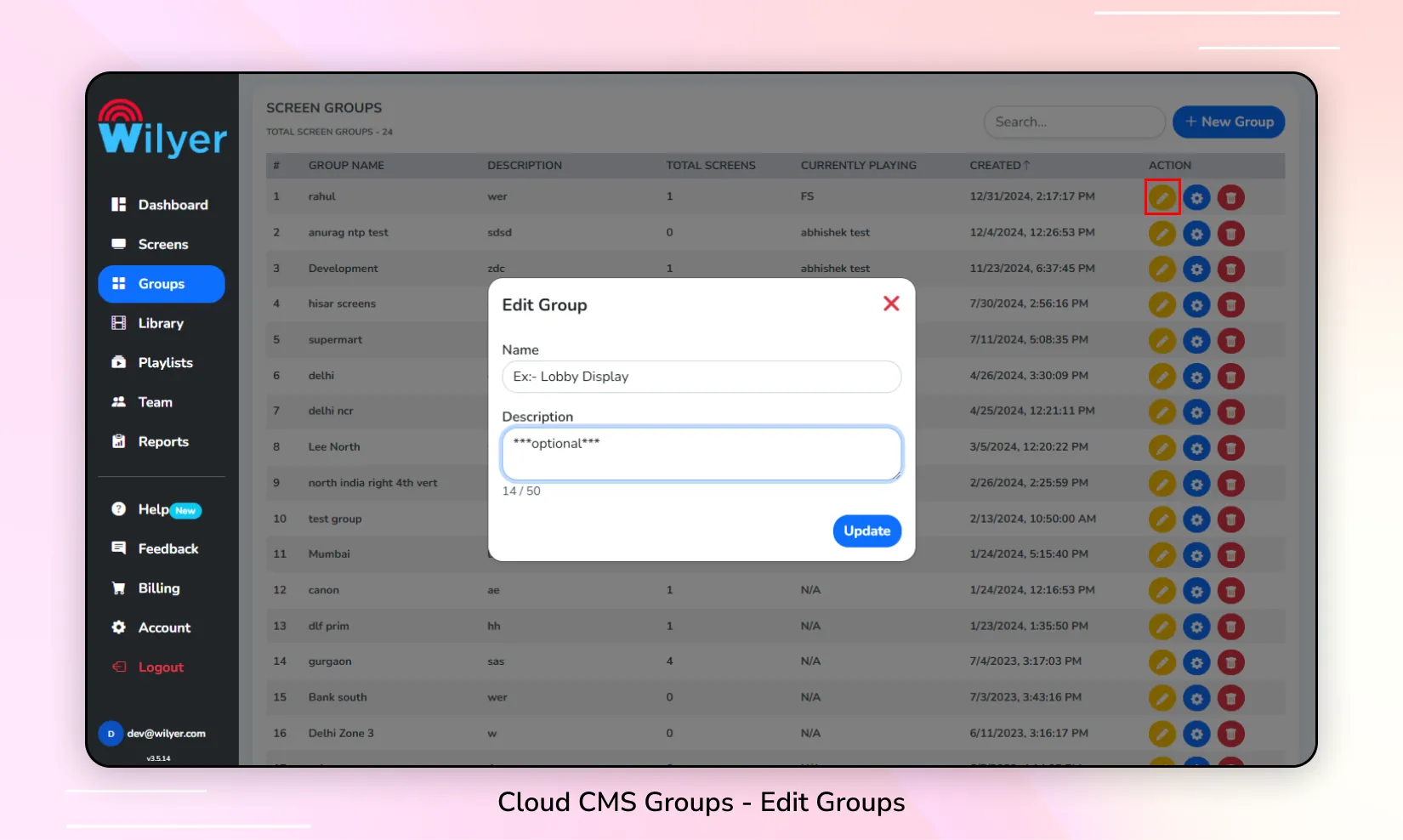Delete the anurag ntp test group
The image size is (1403, 840).
(1230, 233)
